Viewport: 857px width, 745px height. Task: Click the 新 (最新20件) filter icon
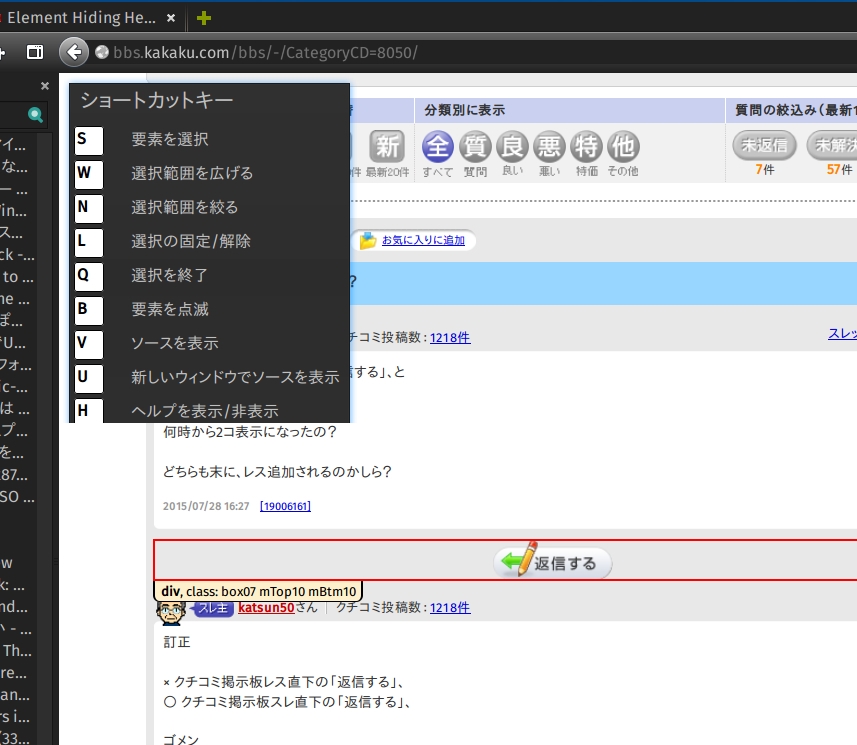pyautogui.click(x=387, y=146)
